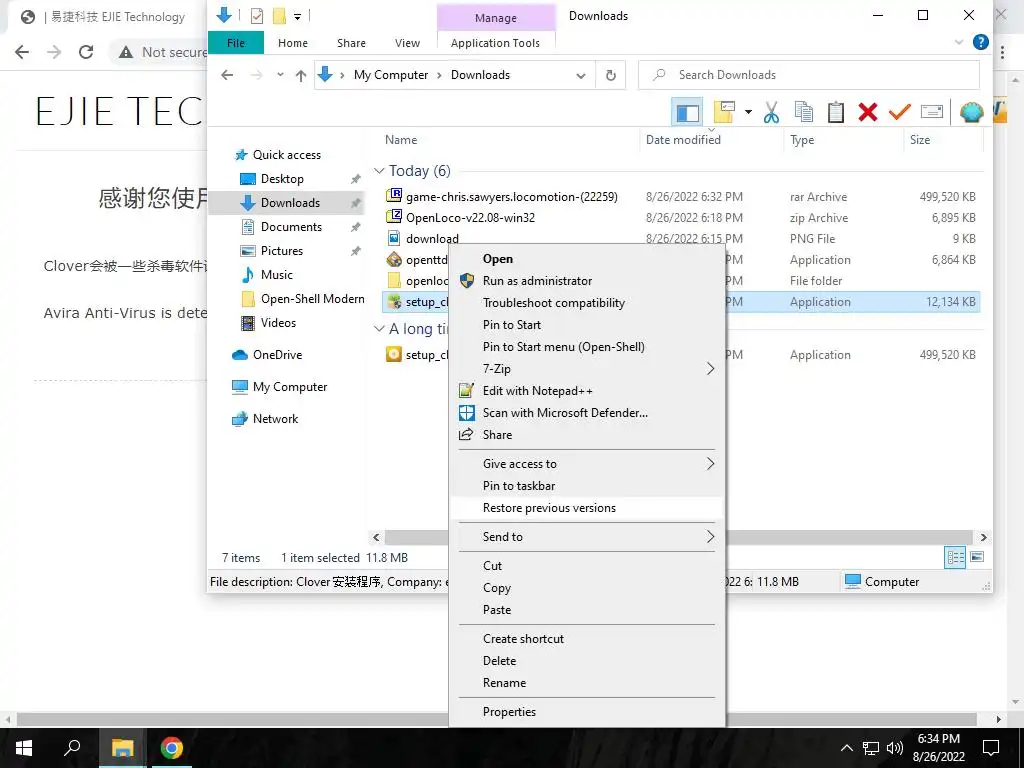Click the red X Delete toolbar icon

pyautogui.click(x=868, y=112)
